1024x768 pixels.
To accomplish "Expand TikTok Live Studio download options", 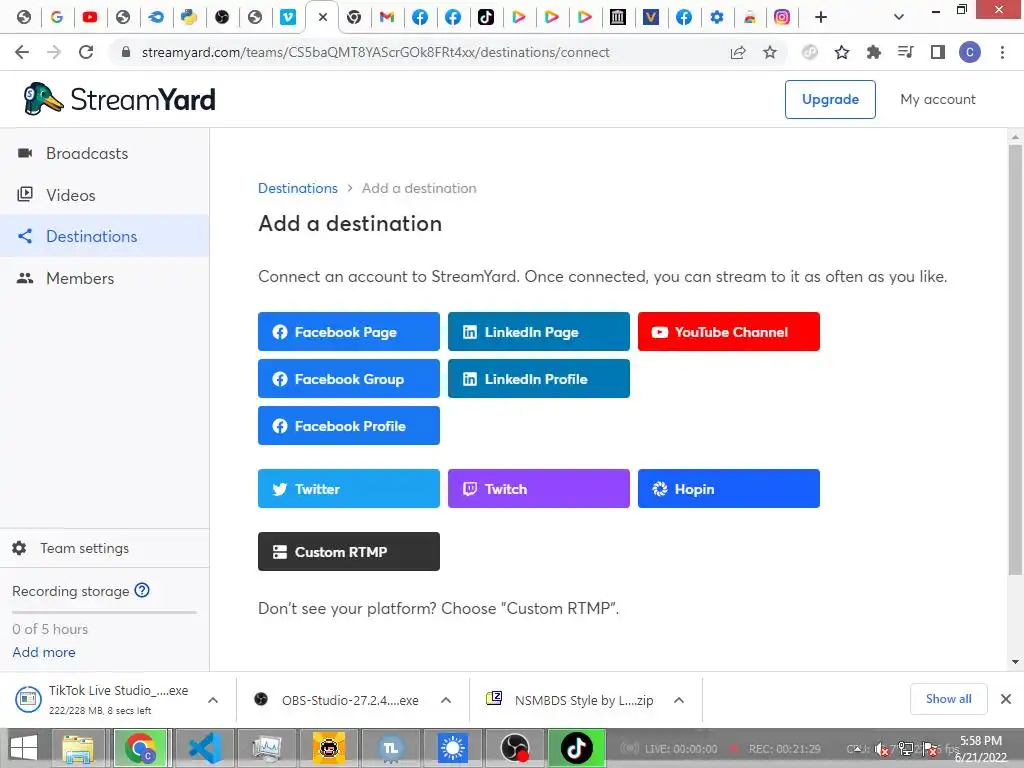I will click(213, 700).
